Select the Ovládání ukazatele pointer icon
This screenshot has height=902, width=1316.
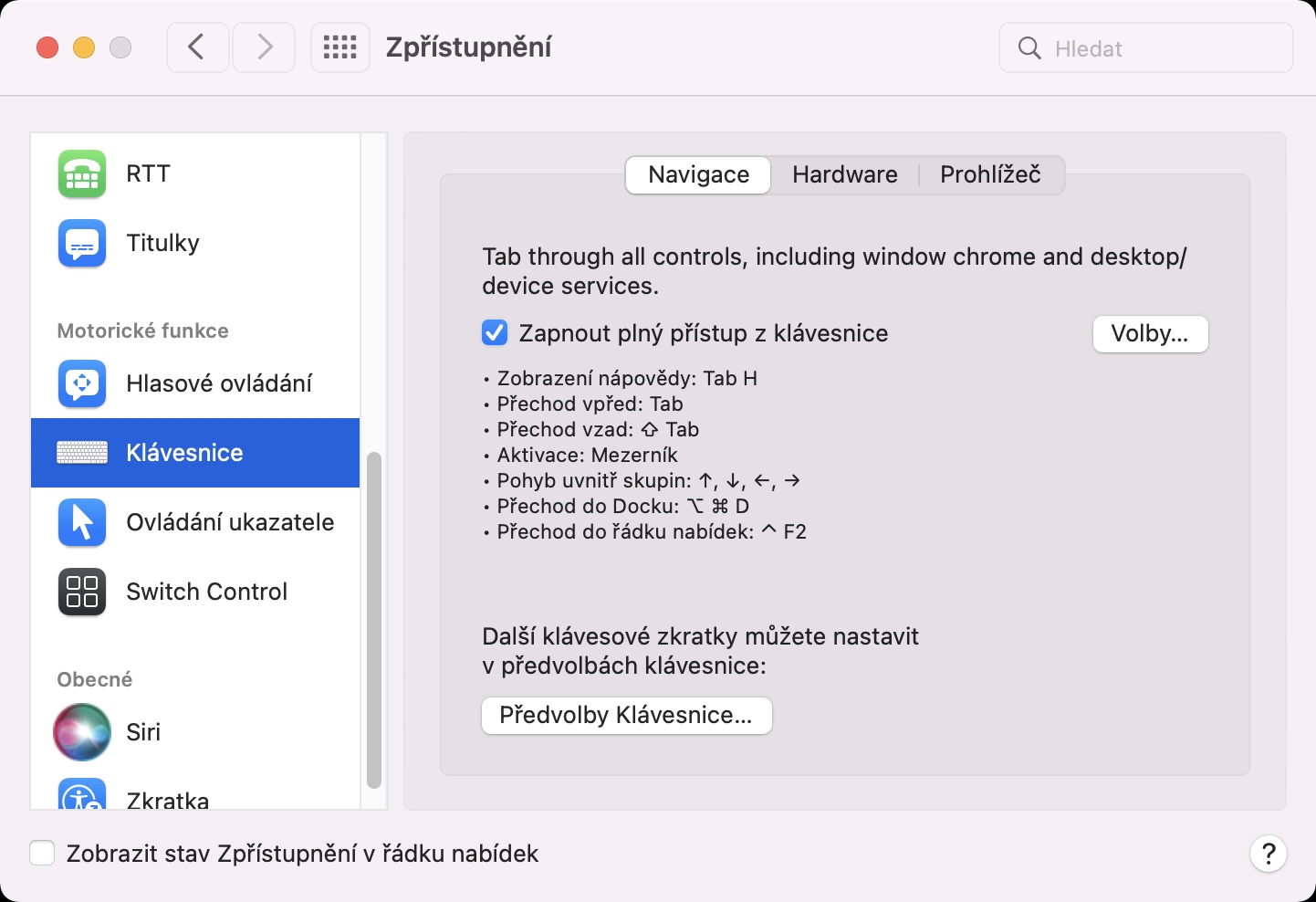point(82,522)
